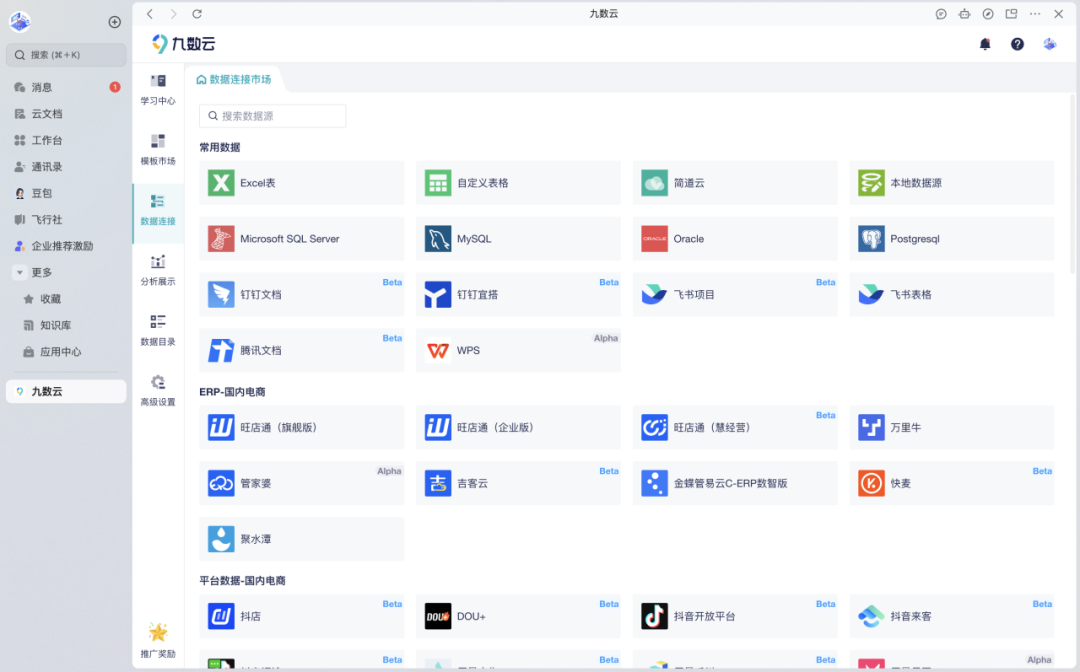Screen dimensions: 1080x672
Task: Choose the 吉客云 icon
Action: pyautogui.click(x=438, y=483)
